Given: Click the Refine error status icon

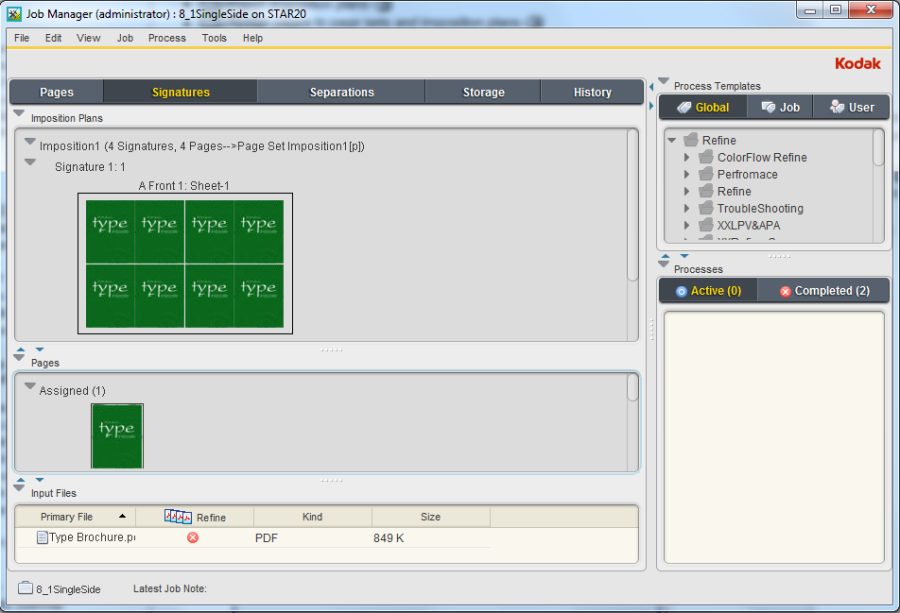Looking at the screenshot, I should click(x=193, y=537).
